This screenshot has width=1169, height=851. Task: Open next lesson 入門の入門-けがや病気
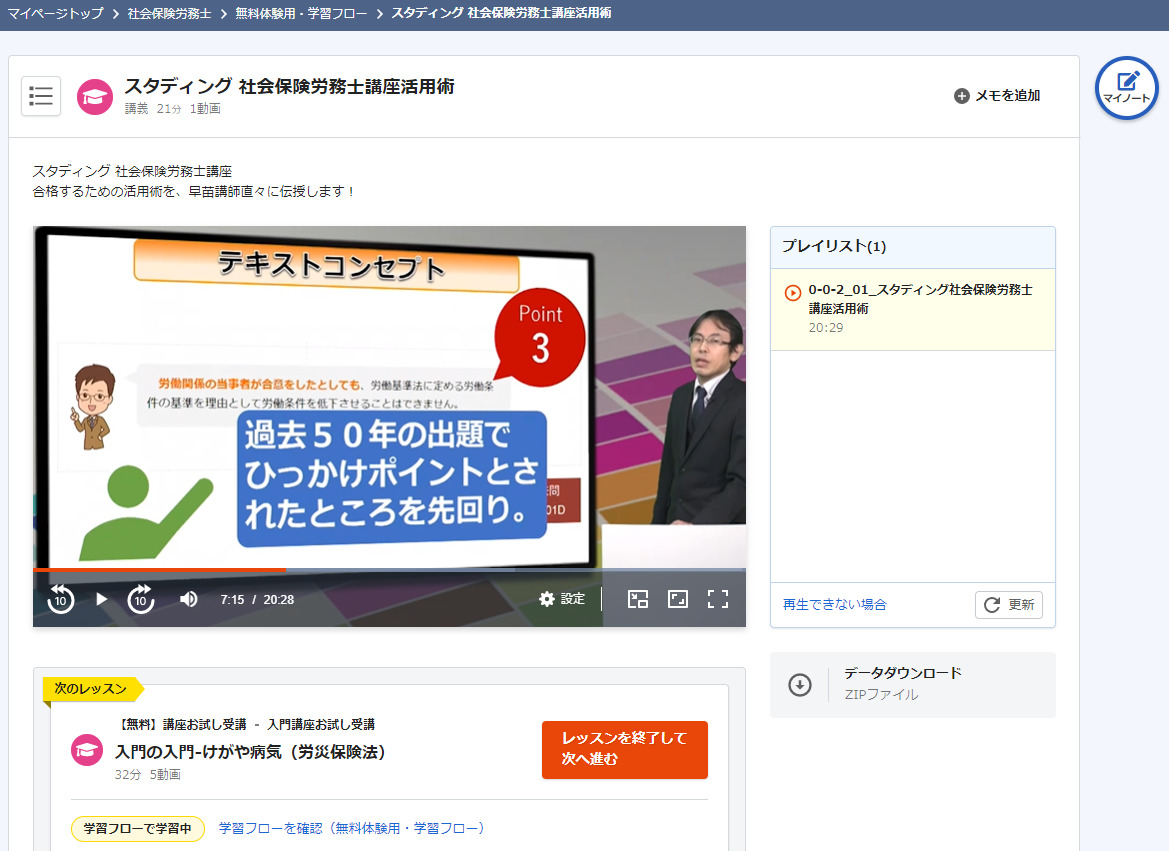(x=250, y=752)
